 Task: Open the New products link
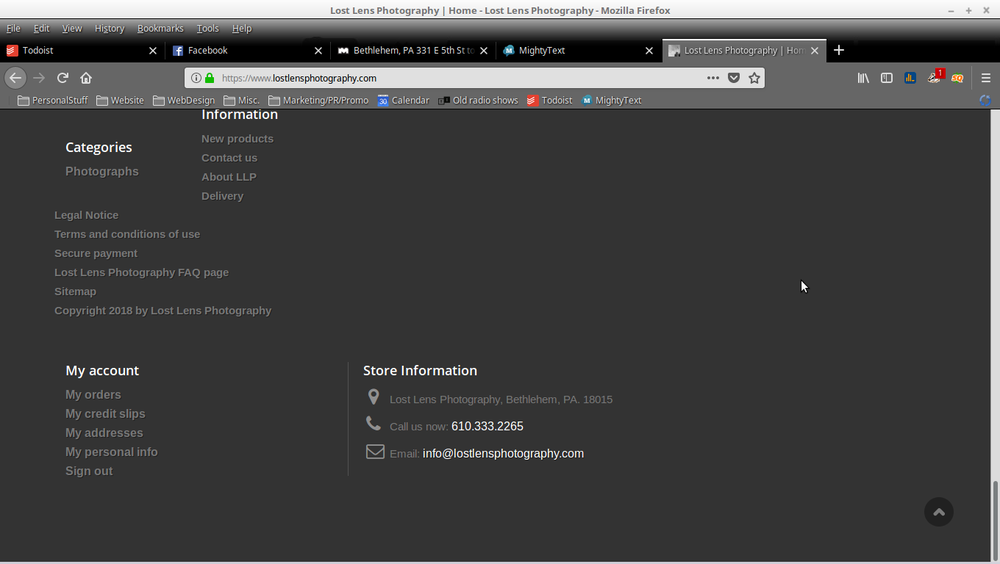click(x=237, y=138)
